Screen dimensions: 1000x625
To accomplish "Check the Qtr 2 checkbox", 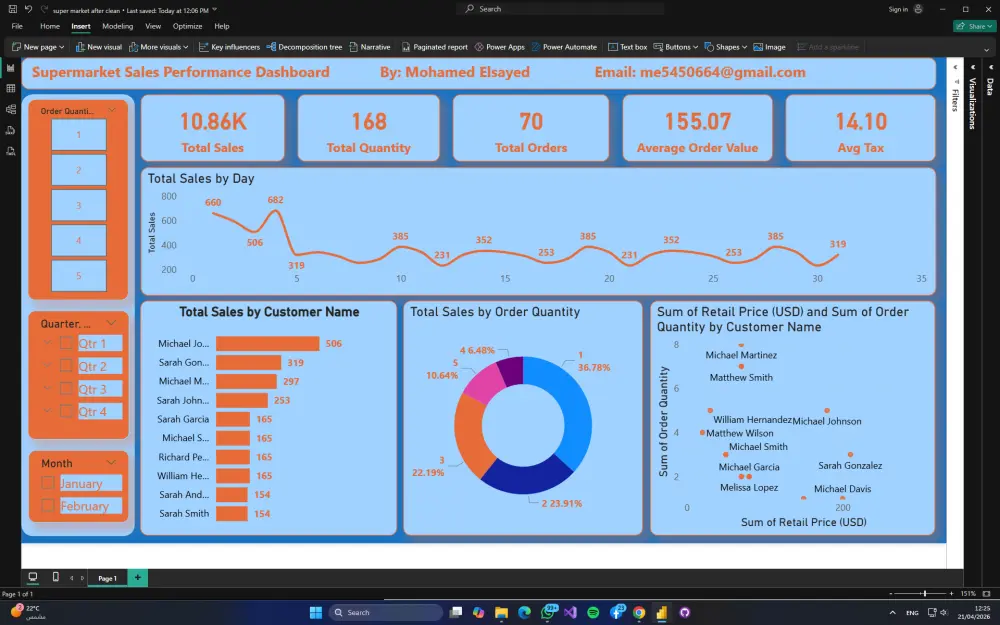I will coord(66,365).
